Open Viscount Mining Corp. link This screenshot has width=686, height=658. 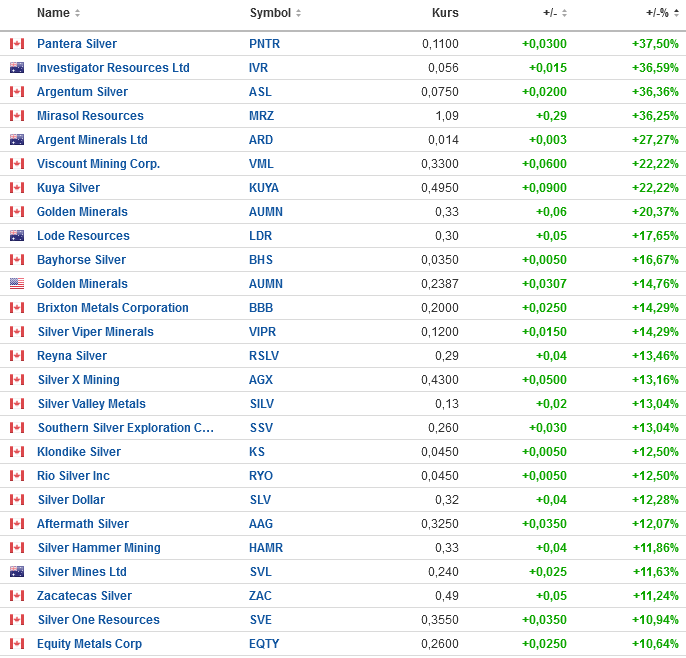(x=99, y=164)
